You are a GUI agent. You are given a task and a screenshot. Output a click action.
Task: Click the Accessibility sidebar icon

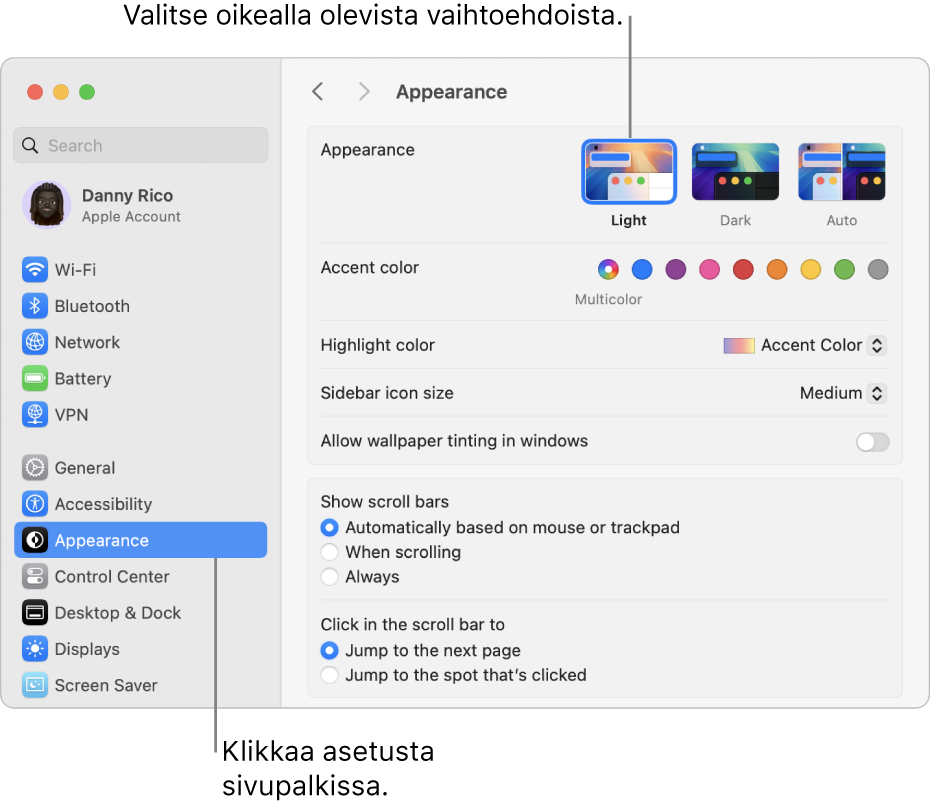point(34,504)
